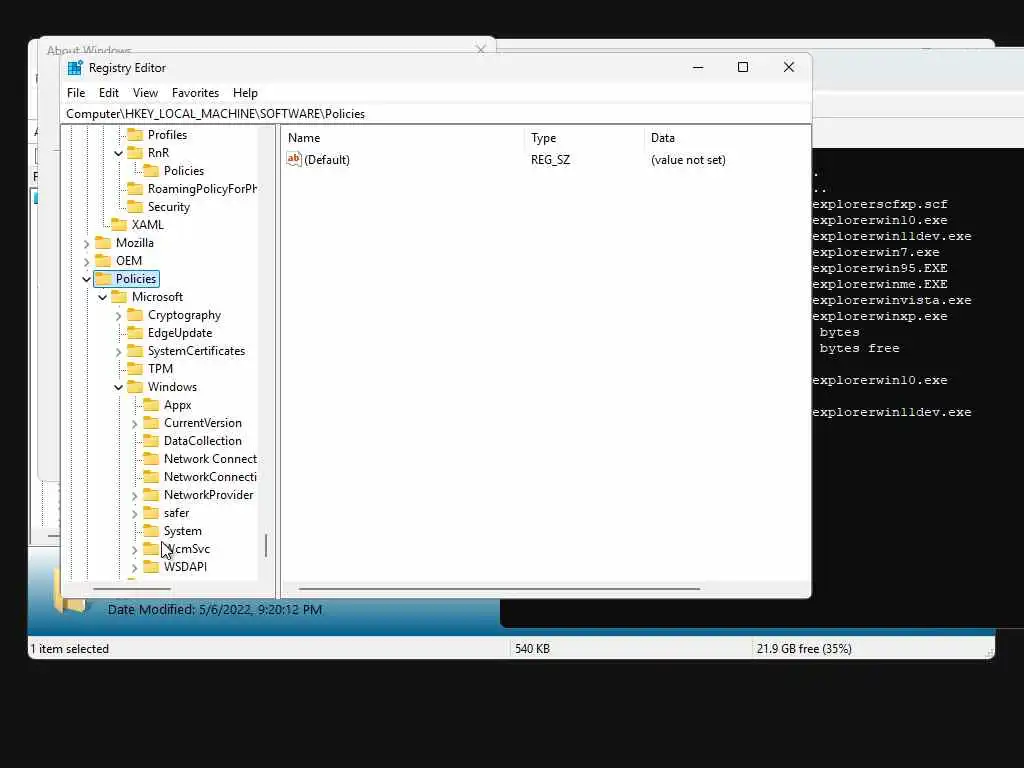
Task: Click the (value not set) data cell
Action: pos(688,160)
